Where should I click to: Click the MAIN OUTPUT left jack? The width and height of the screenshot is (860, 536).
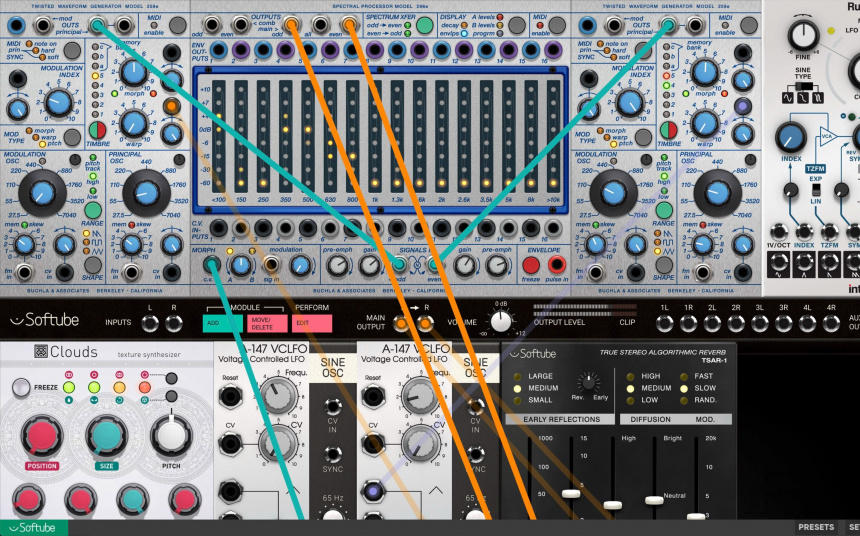tap(401, 324)
